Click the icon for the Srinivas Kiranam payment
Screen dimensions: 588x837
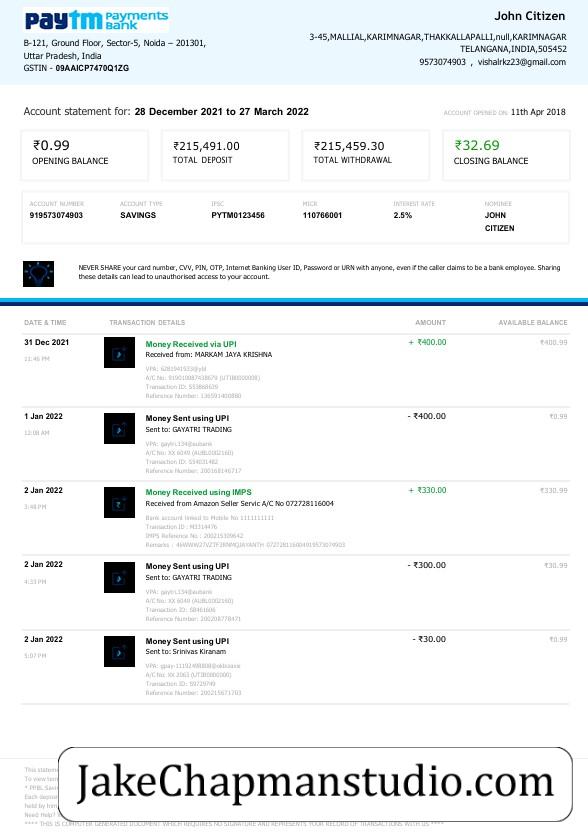click(x=120, y=651)
